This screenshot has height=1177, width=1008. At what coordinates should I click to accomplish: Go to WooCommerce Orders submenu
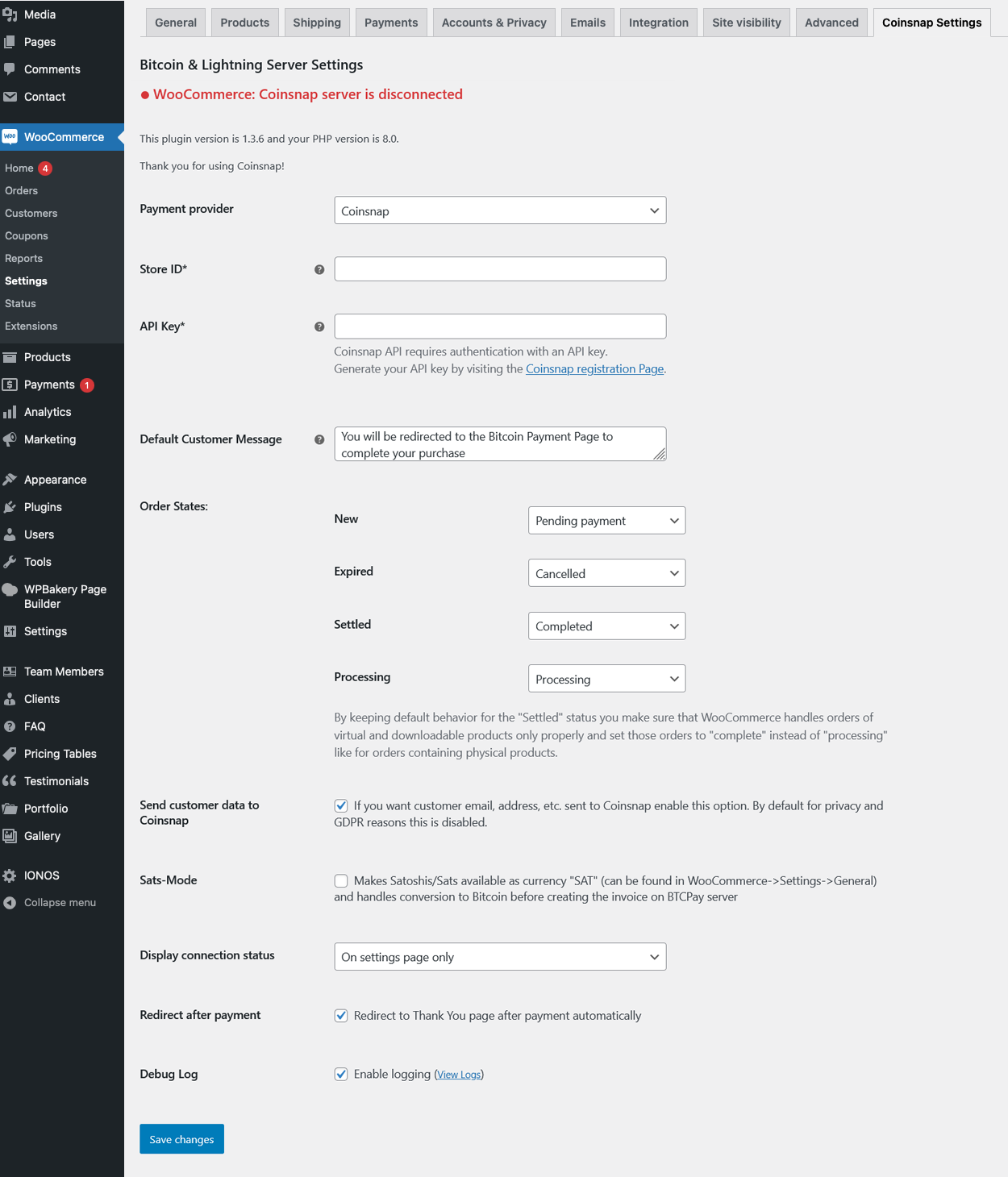(22, 191)
